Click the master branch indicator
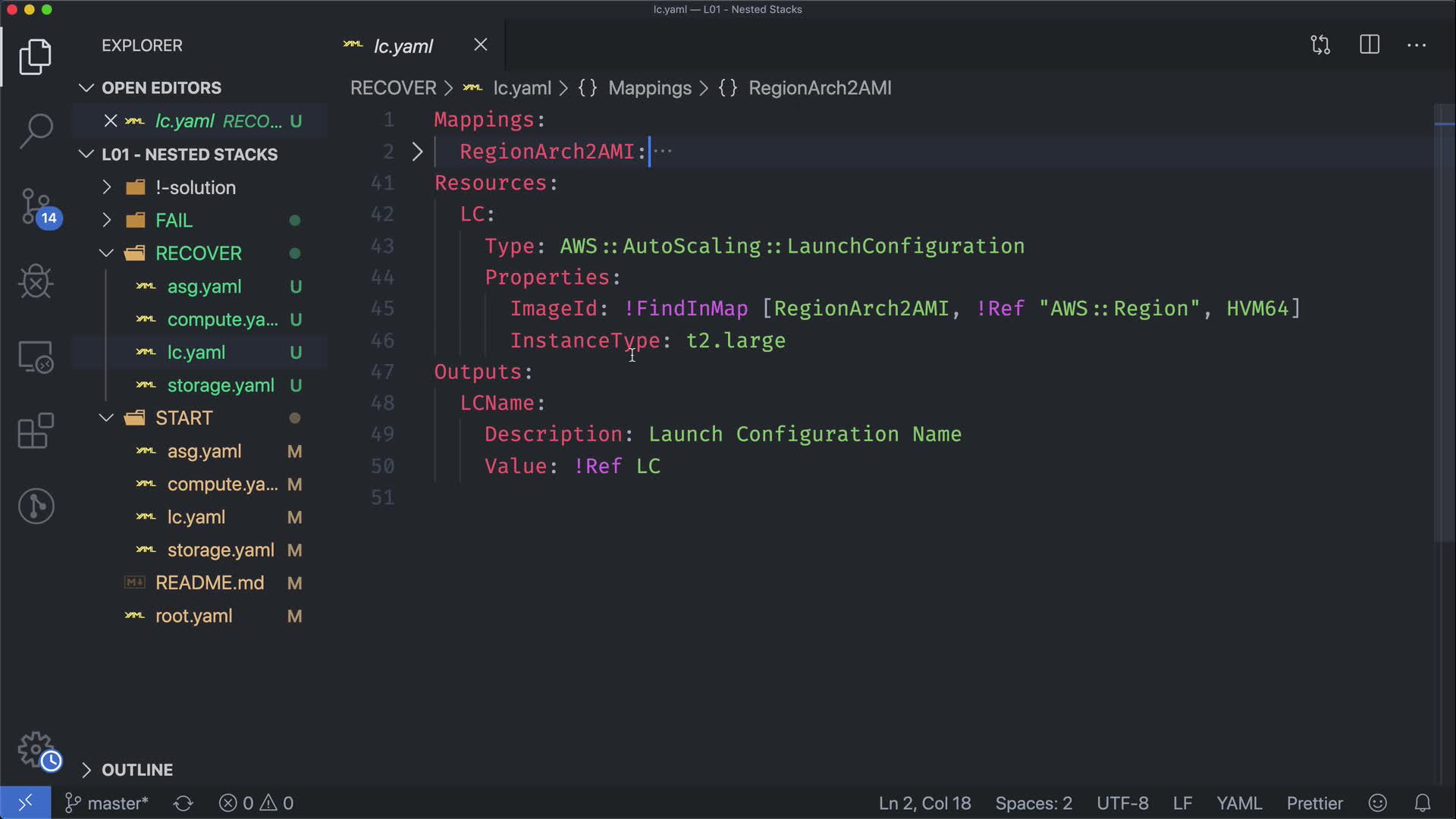 [x=108, y=803]
